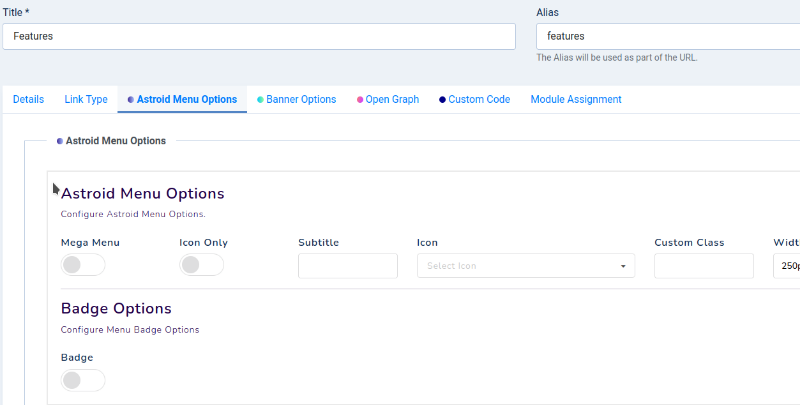Click the Mega Menu label
This screenshot has width=800, height=405.
90,243
